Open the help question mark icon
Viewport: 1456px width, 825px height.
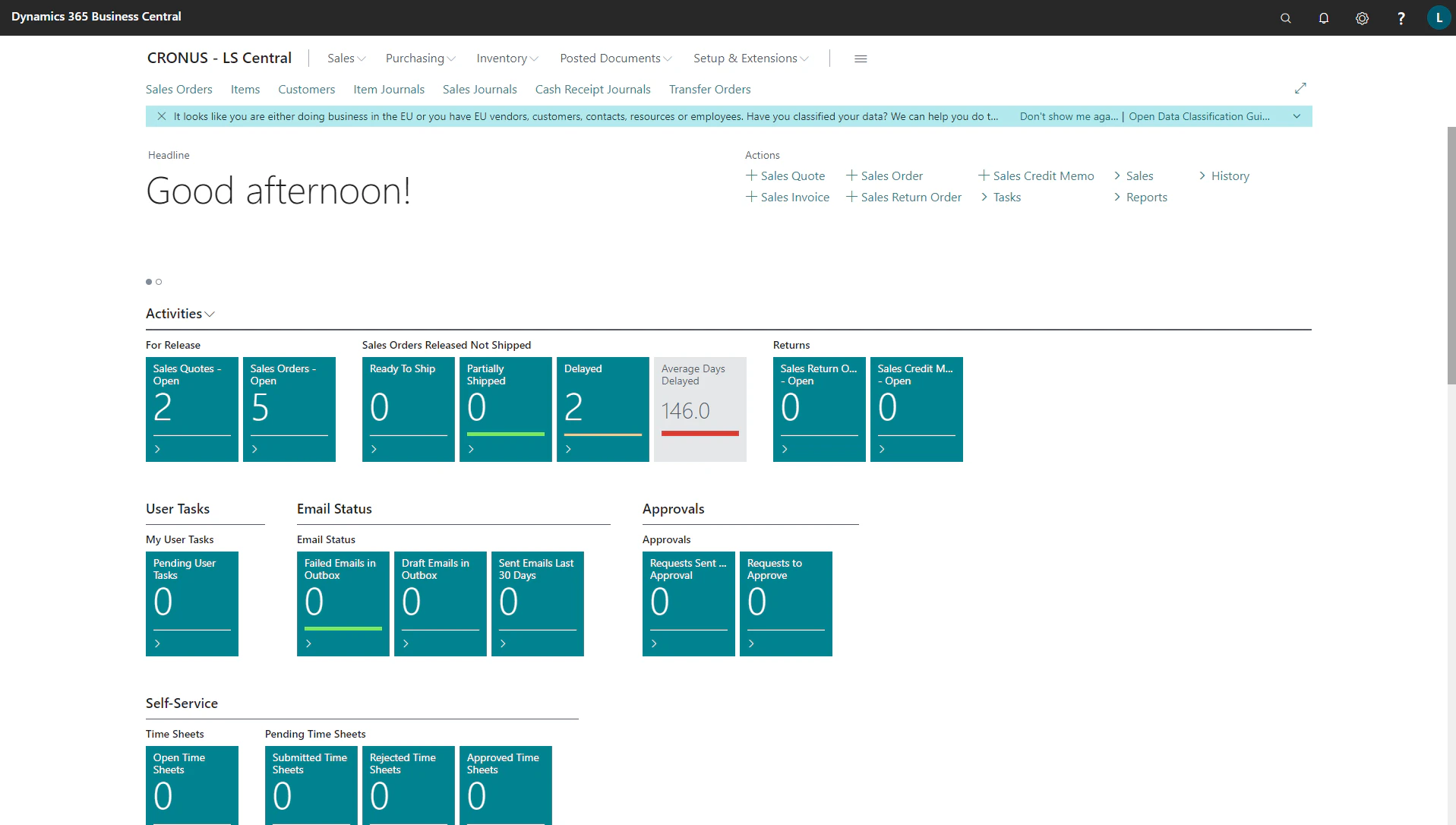1401,17
